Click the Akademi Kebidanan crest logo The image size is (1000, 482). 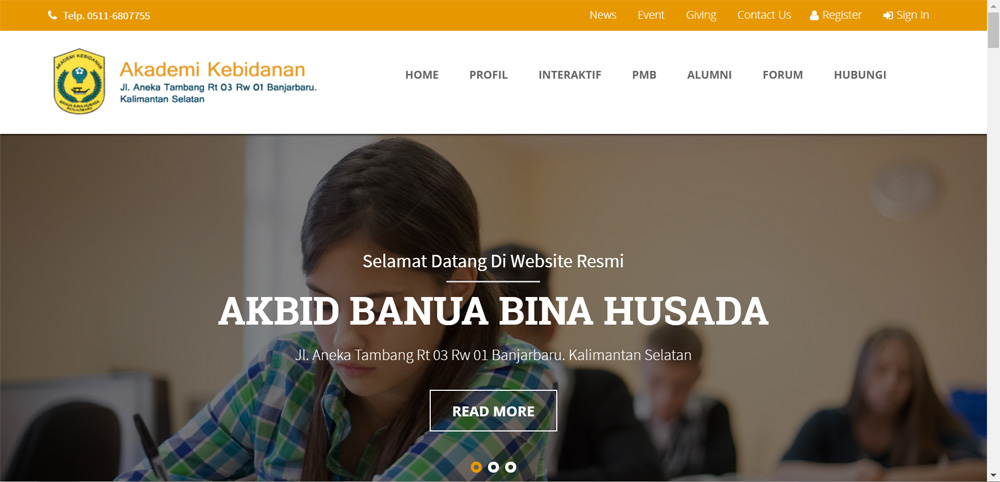coord(79,81)
